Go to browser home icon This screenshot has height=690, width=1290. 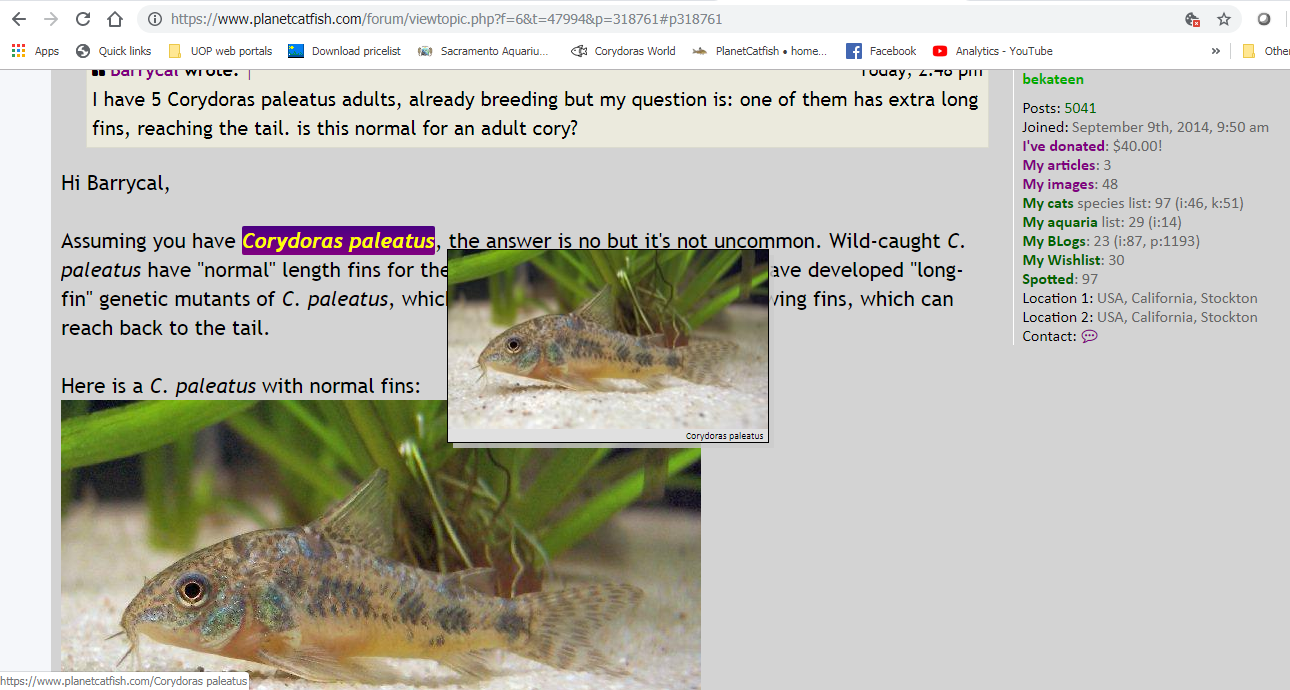(x=115, y=19)
